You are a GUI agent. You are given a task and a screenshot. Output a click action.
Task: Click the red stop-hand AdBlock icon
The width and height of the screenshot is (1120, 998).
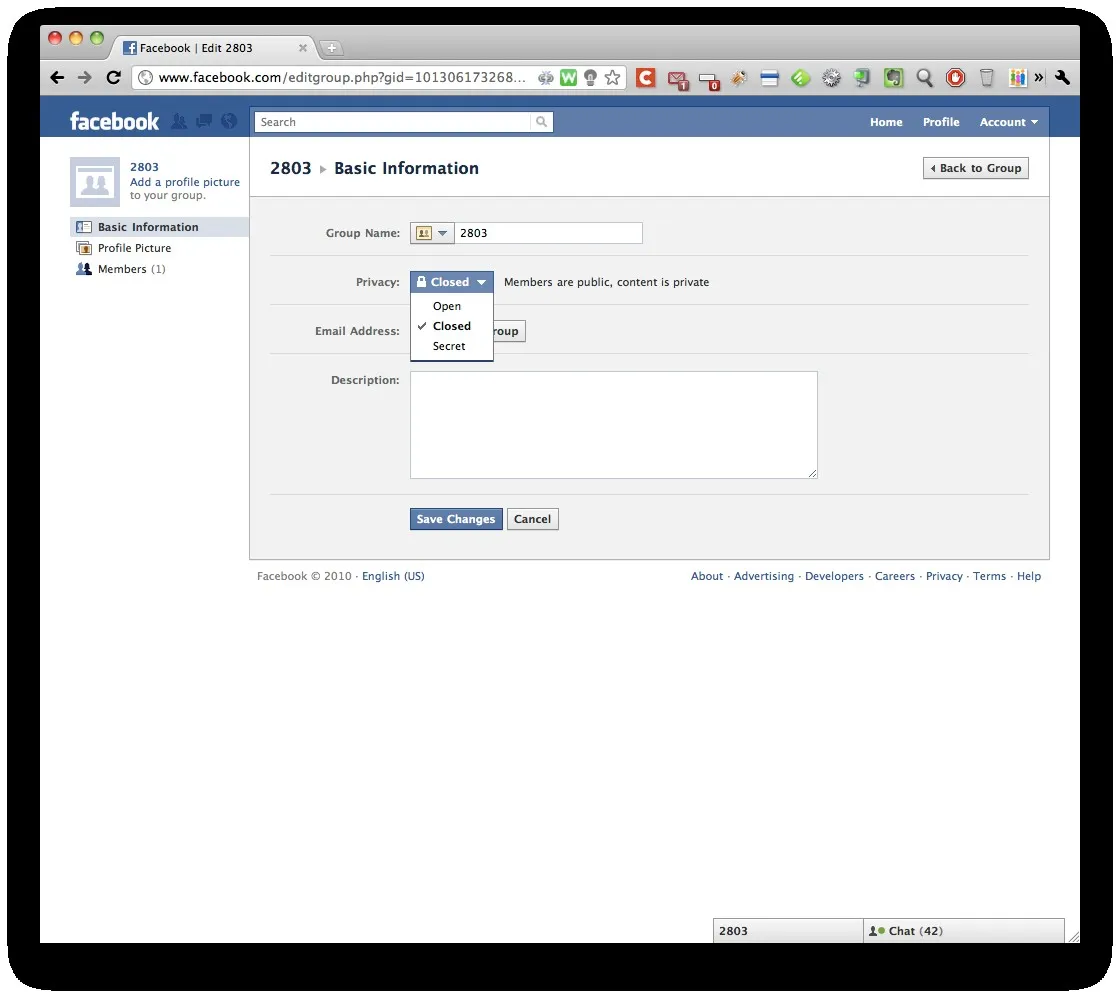pos(955,78)
